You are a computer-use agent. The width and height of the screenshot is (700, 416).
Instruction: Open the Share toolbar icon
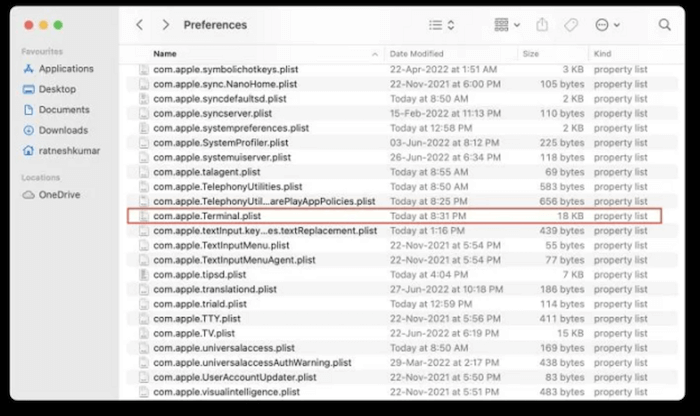[x=543, y=24]
